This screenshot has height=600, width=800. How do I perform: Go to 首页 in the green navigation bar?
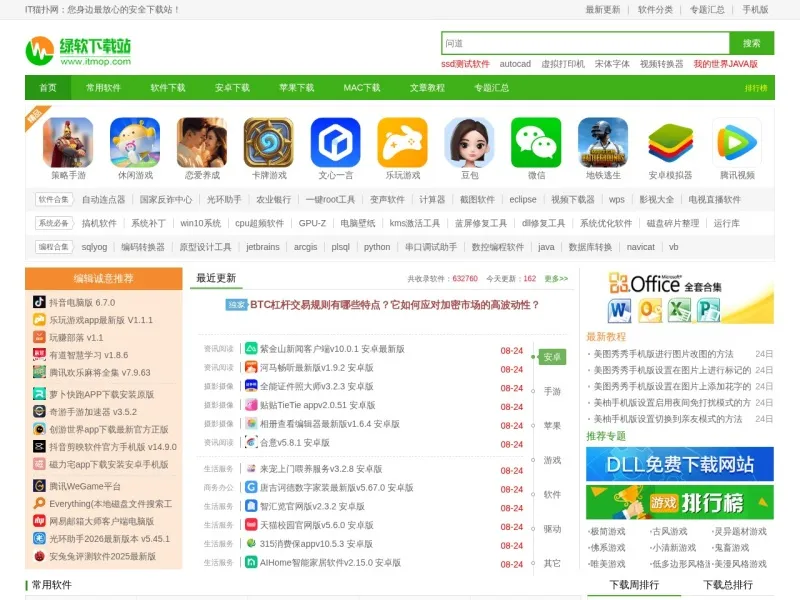pyautogui.click(x=48, y=88)
